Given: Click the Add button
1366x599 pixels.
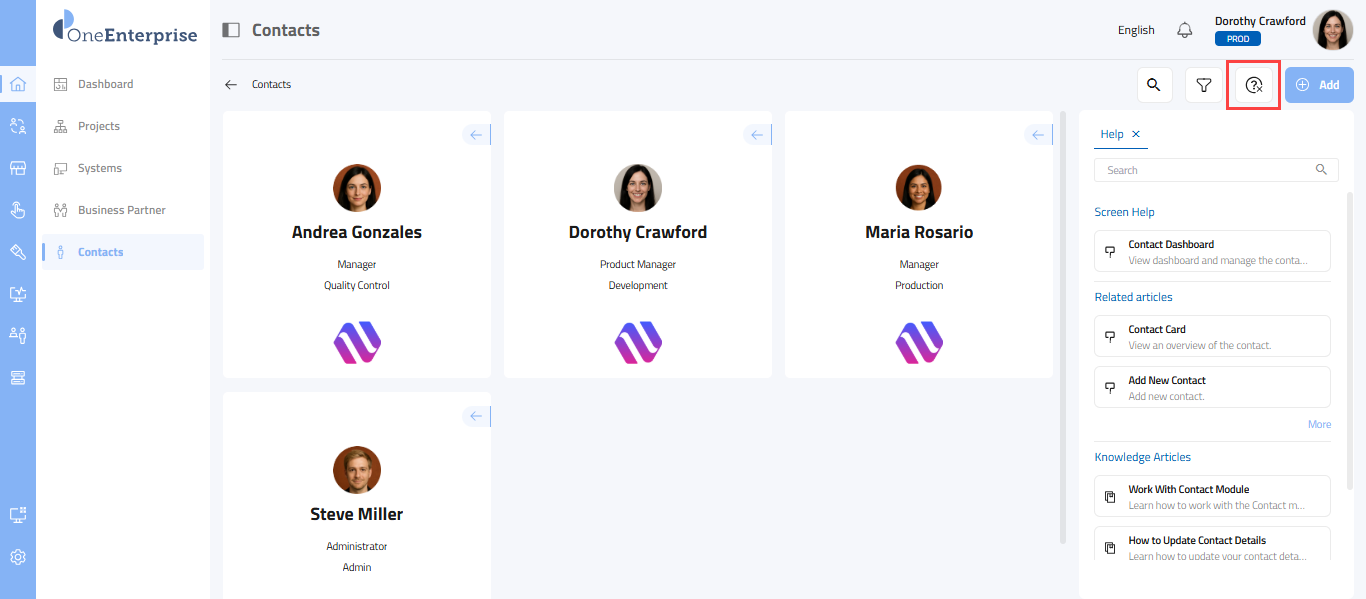Looking at the screenshot, I should tap(1319, 85).
